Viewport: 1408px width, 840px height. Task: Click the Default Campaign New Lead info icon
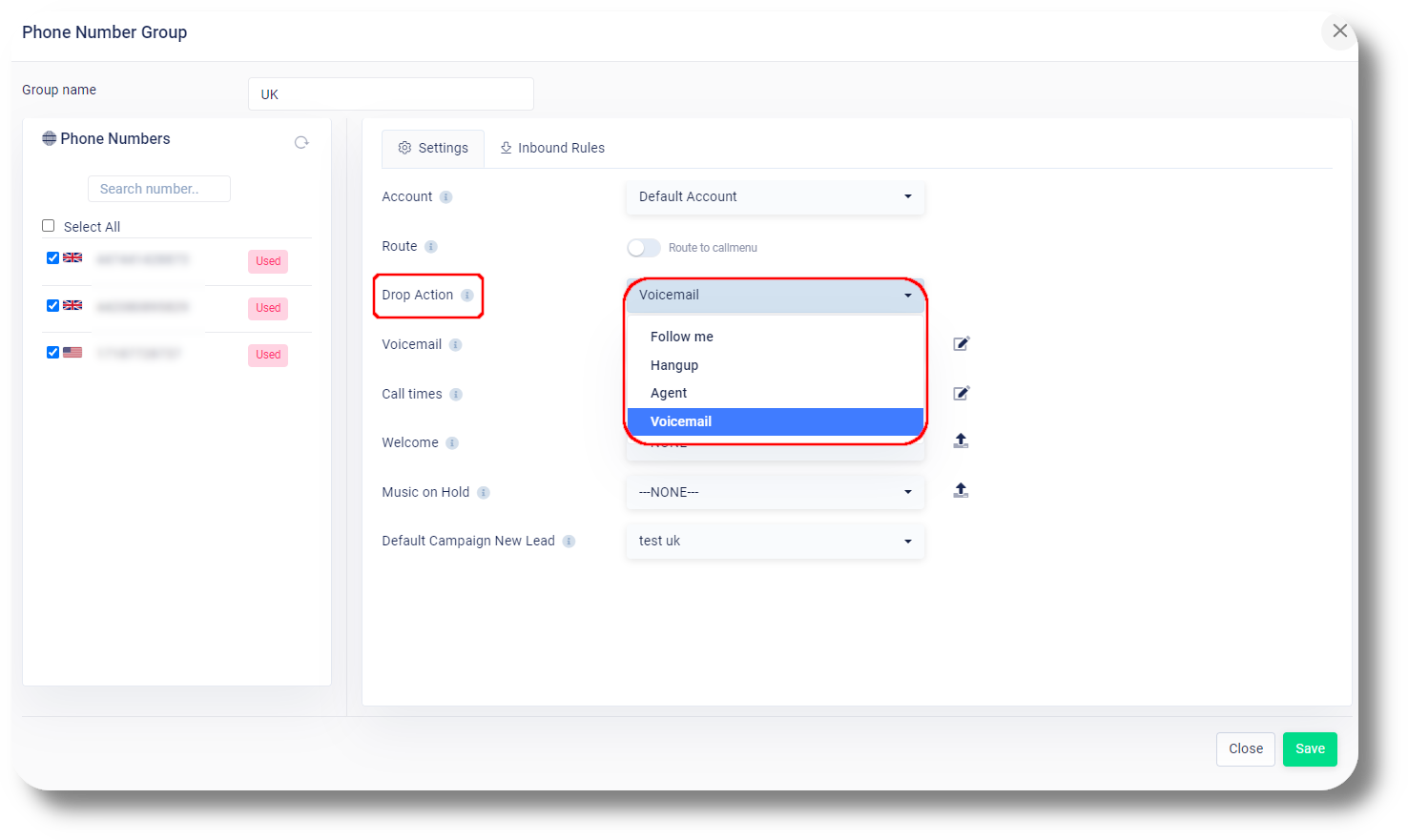click(x=569, y=541)
